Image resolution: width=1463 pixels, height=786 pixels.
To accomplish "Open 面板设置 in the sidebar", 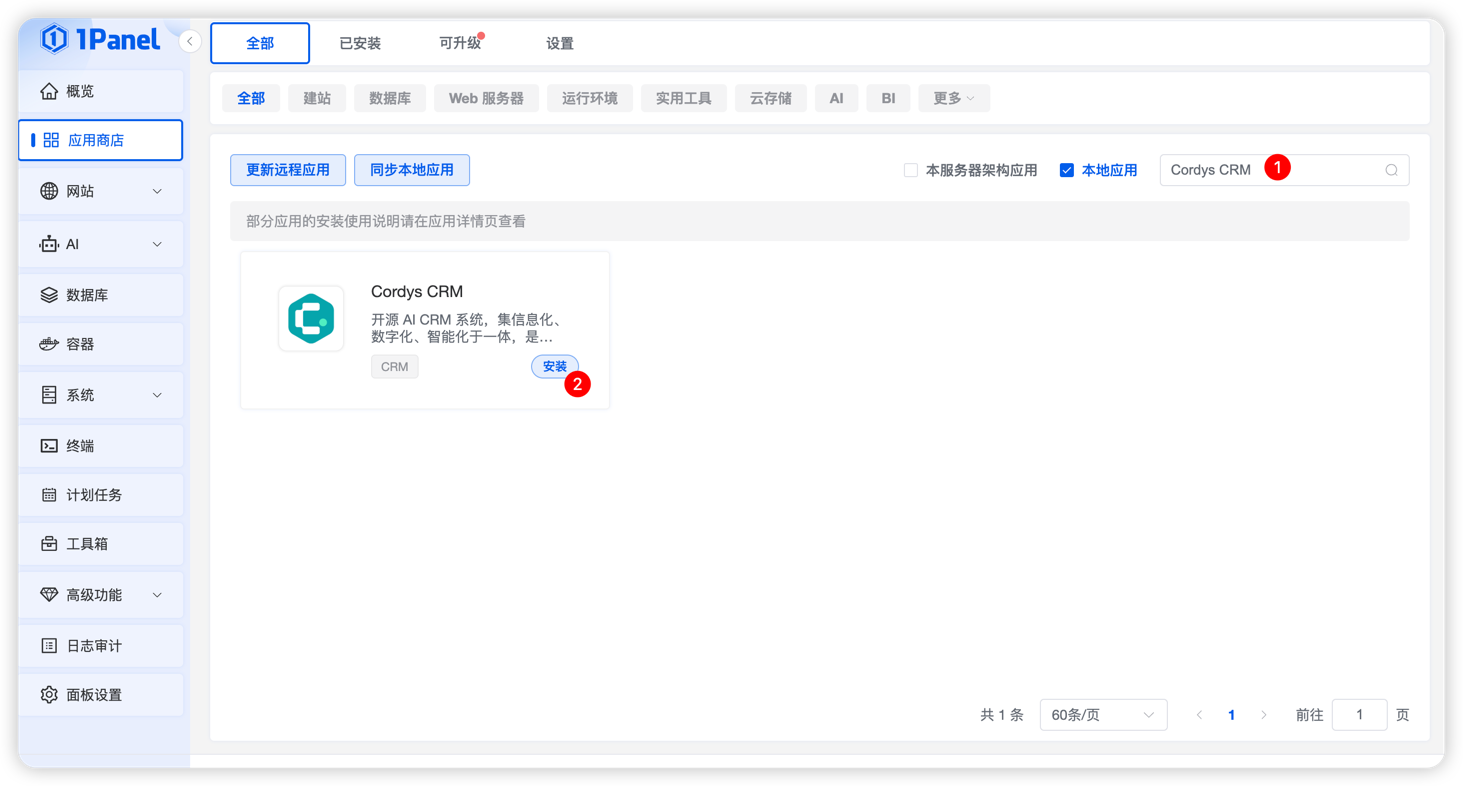I will [x=100, y=695].
